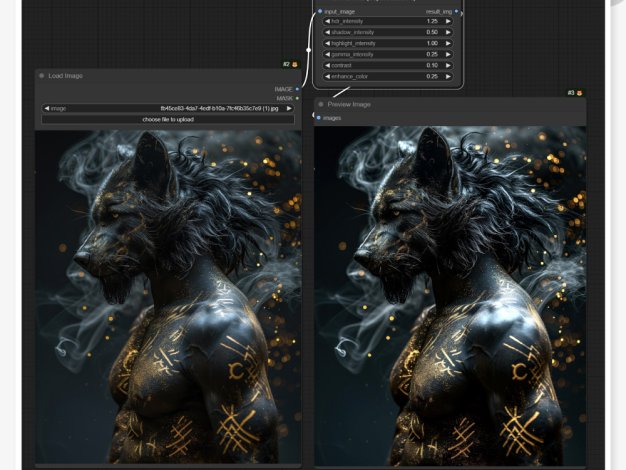Click the result_img label
Image resolution: width=626 pixels, height=470 pixels.
click(439, 12)
